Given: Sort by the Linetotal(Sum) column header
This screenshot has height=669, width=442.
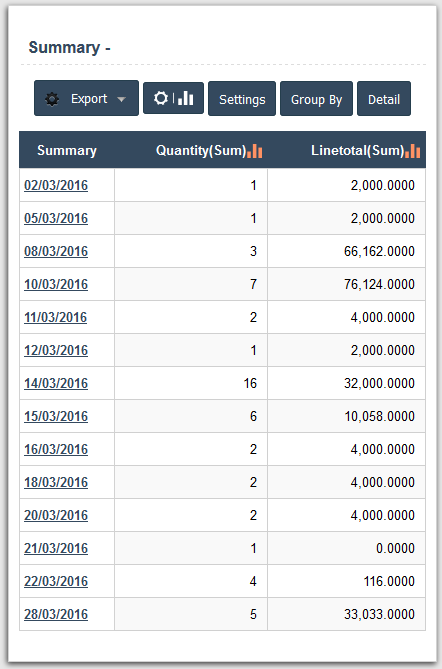Looking at the screenshot, I should (358, 150).
